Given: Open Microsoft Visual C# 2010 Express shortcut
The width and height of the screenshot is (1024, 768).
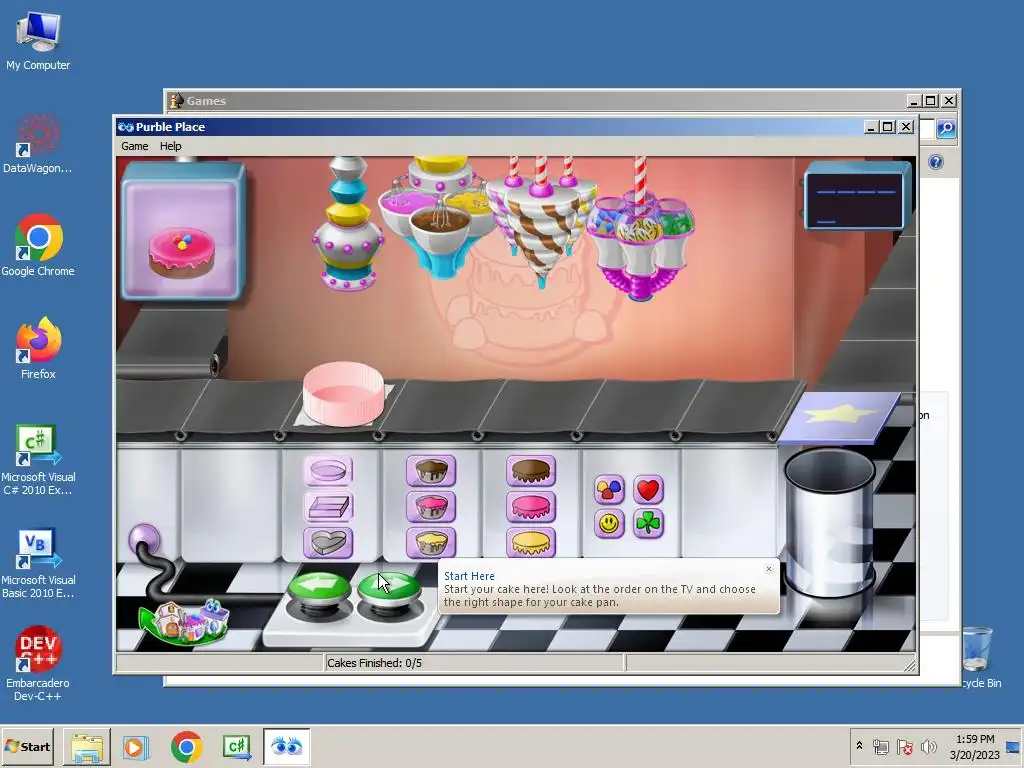Looking at the screenshot, I should pos(38,460).
